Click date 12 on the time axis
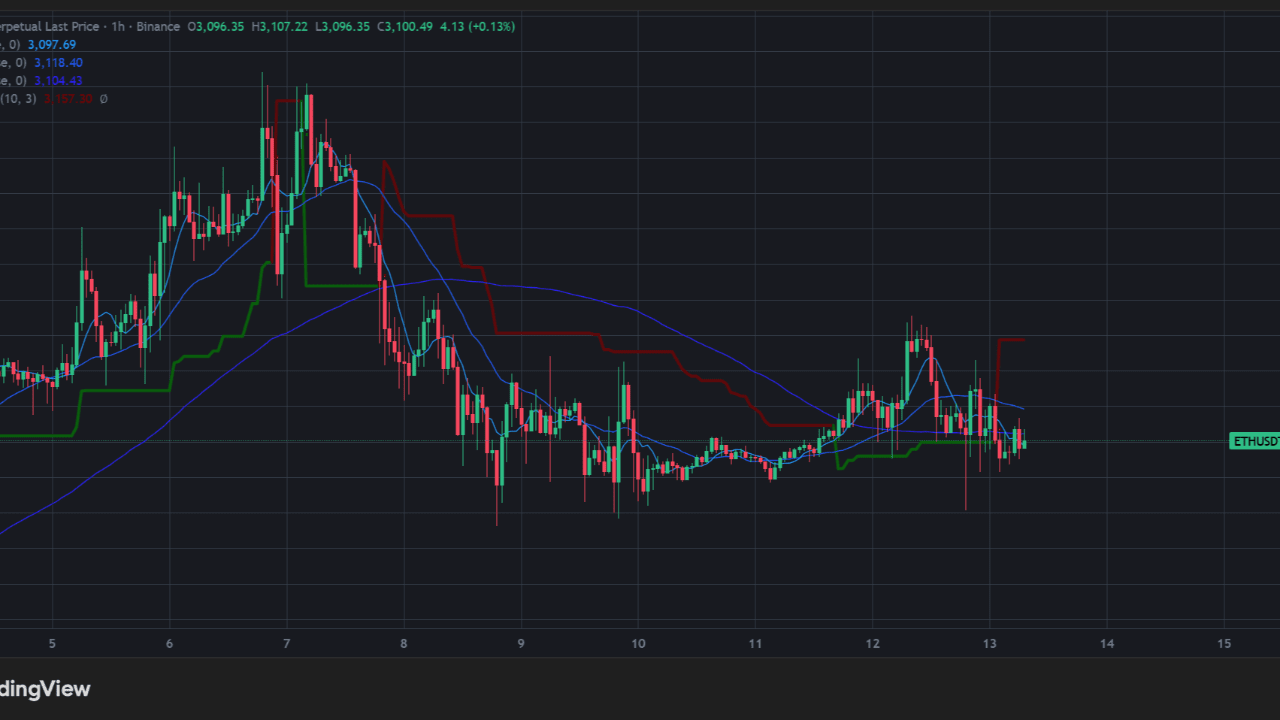 click(872, 643)
